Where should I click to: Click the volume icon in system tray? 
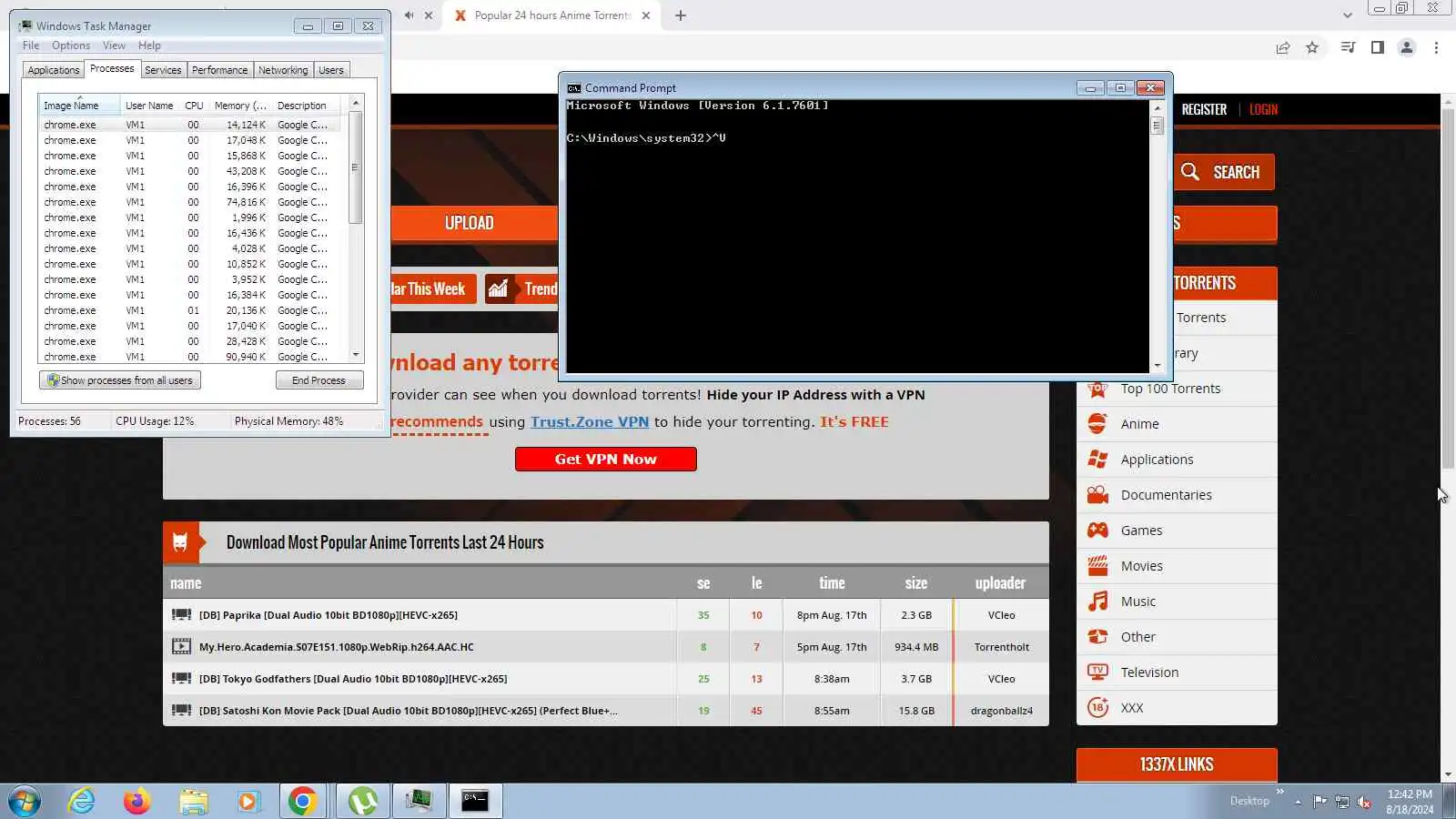coord(1363,802)
